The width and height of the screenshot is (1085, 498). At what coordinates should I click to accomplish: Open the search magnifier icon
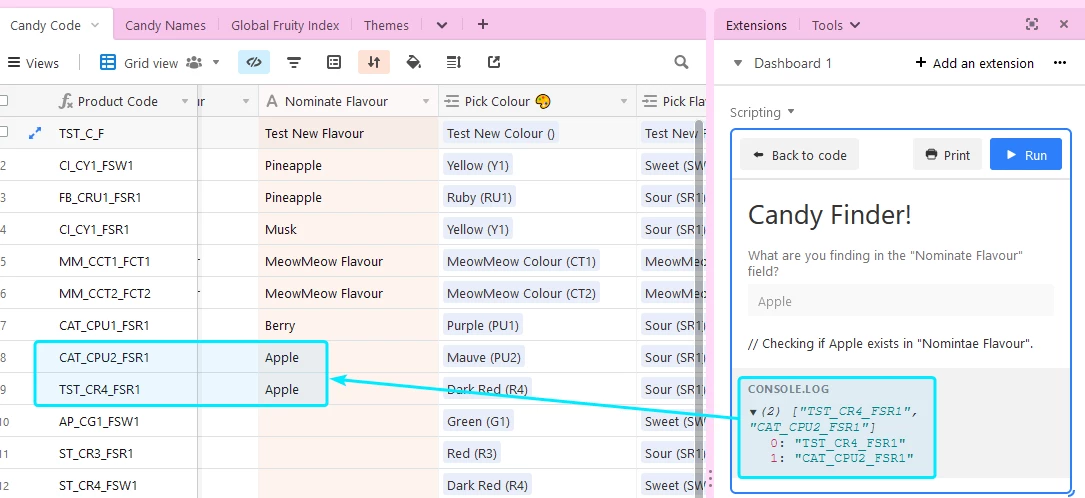[x=682, y=62]
